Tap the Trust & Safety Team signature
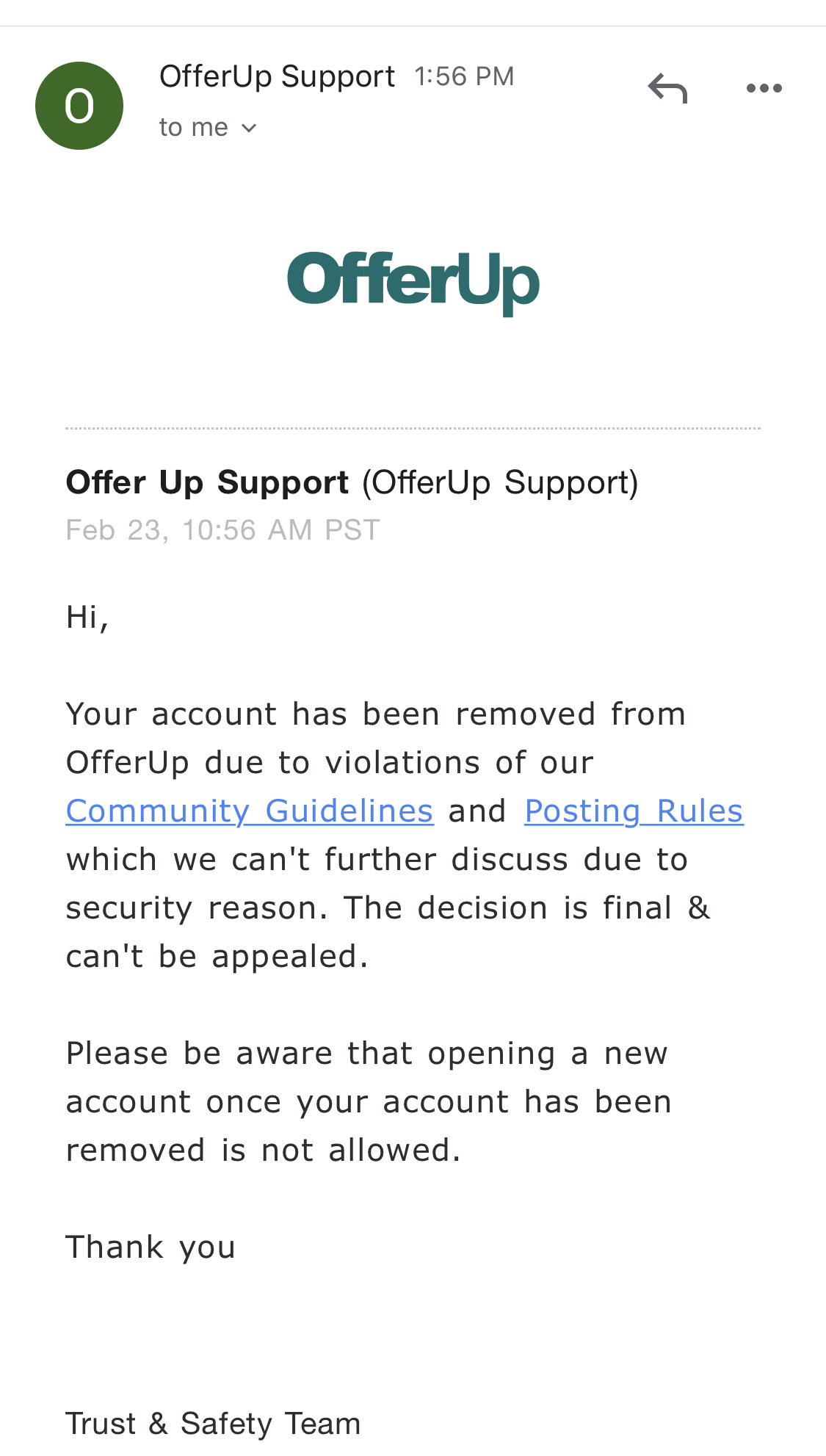826x1456 pixels. [x=213, y=1424]
